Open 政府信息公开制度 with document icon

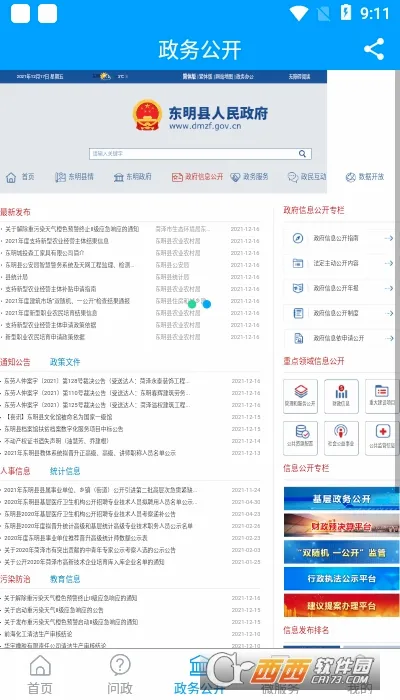[x=339, y=313]
